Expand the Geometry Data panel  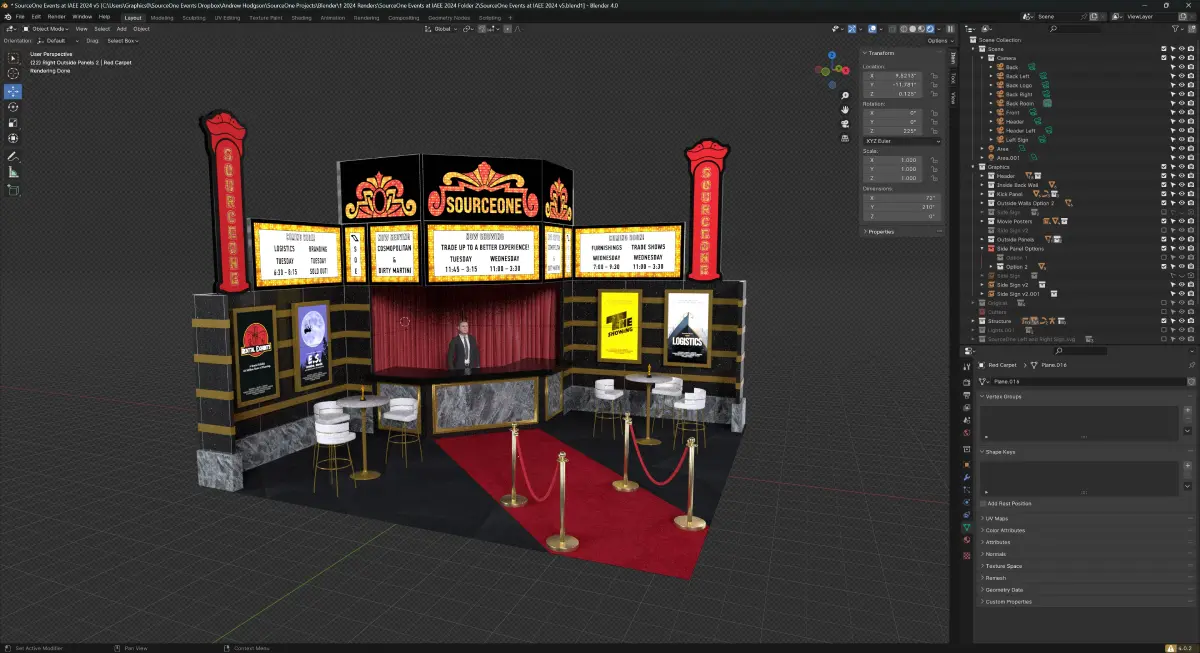pyautogui.click(x=1005, y=590)
